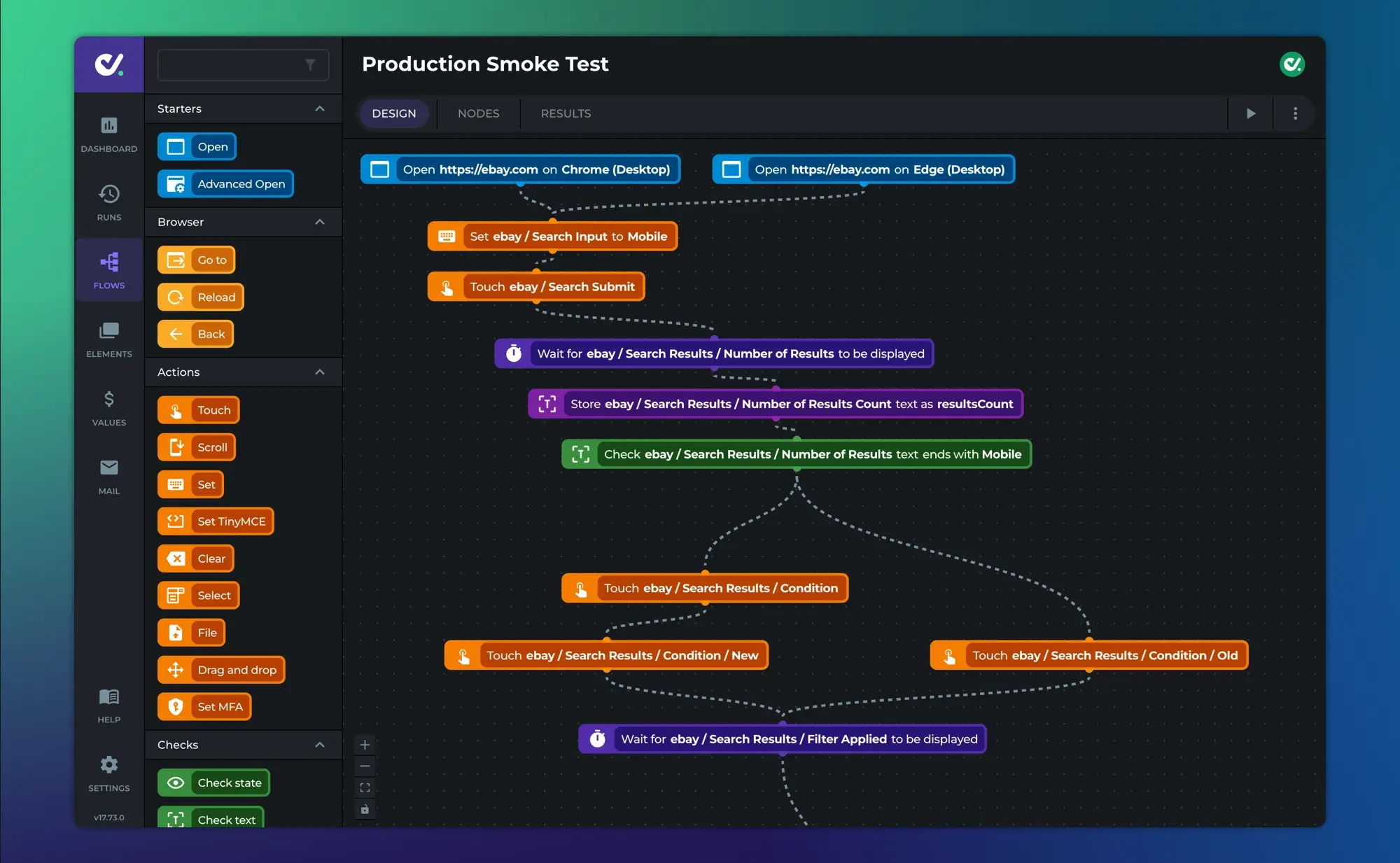Switch to the Design tab
1400x863 pixels.
point(394,113)
